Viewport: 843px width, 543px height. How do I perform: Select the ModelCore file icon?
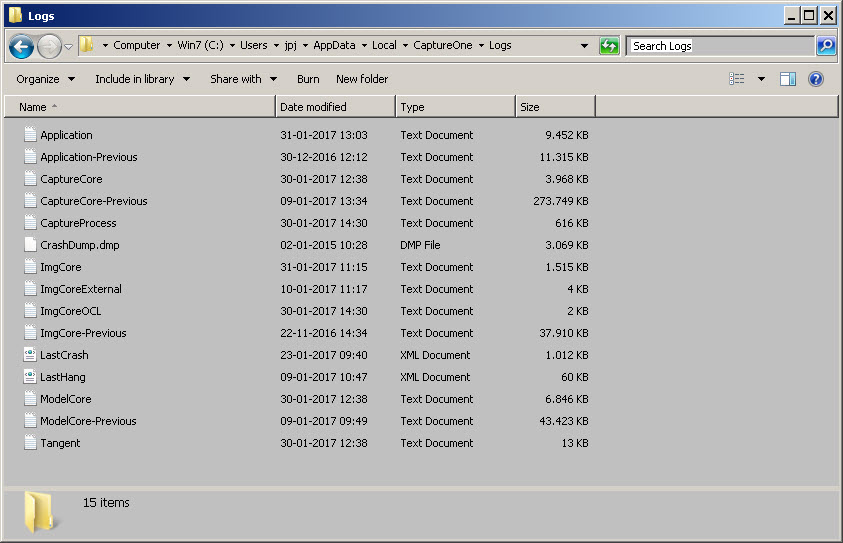pos(30,399)
